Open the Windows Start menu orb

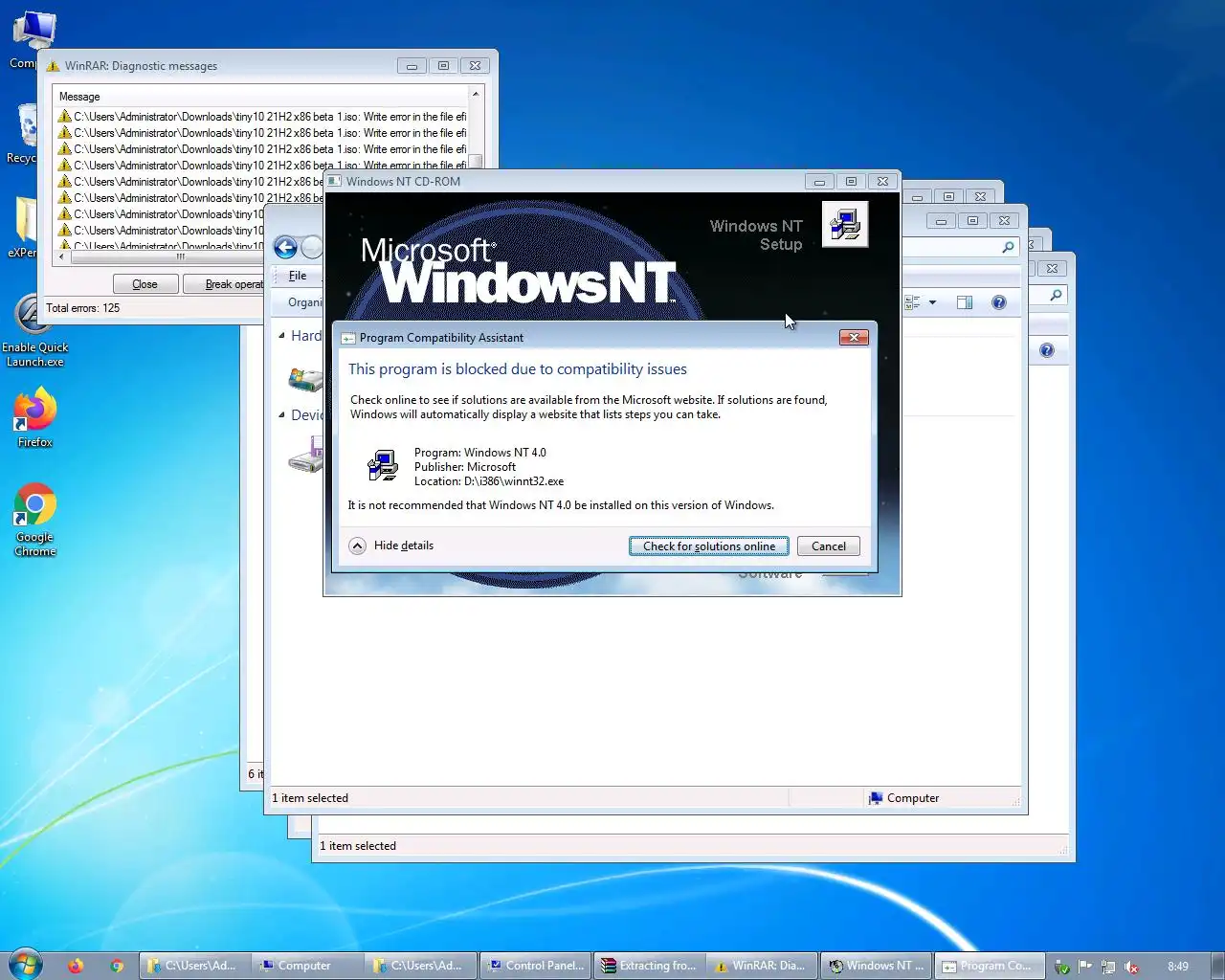26,965
